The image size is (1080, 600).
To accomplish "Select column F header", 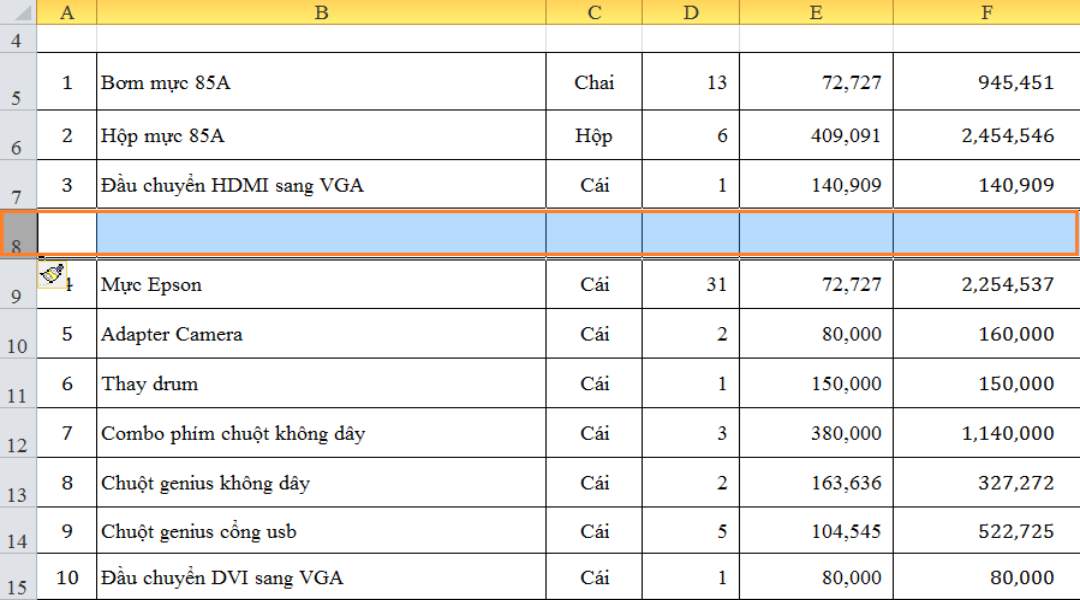I will [x=986, y=12].
